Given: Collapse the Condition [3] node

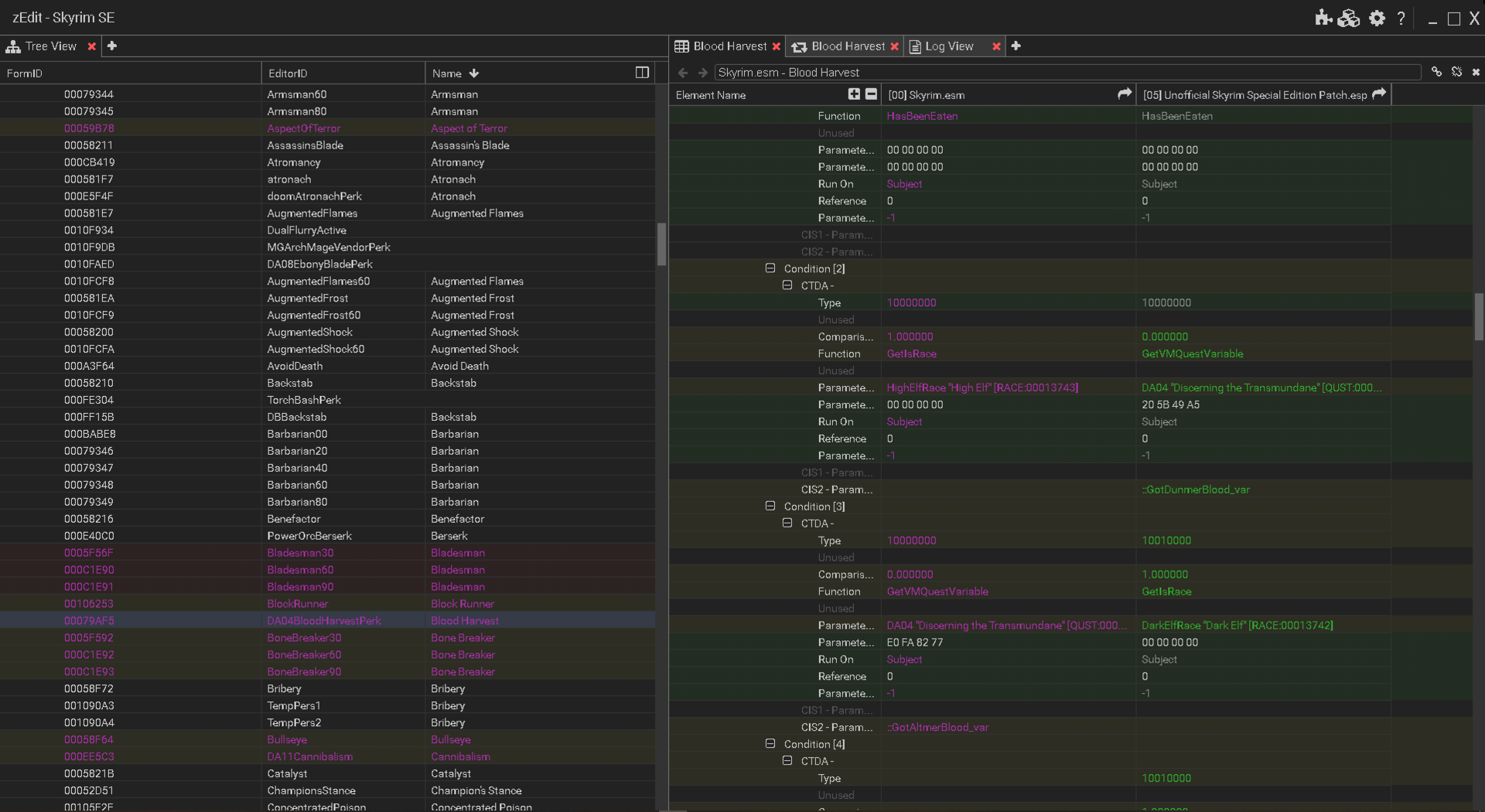Looking at the screenshot, I should [770, 506].
